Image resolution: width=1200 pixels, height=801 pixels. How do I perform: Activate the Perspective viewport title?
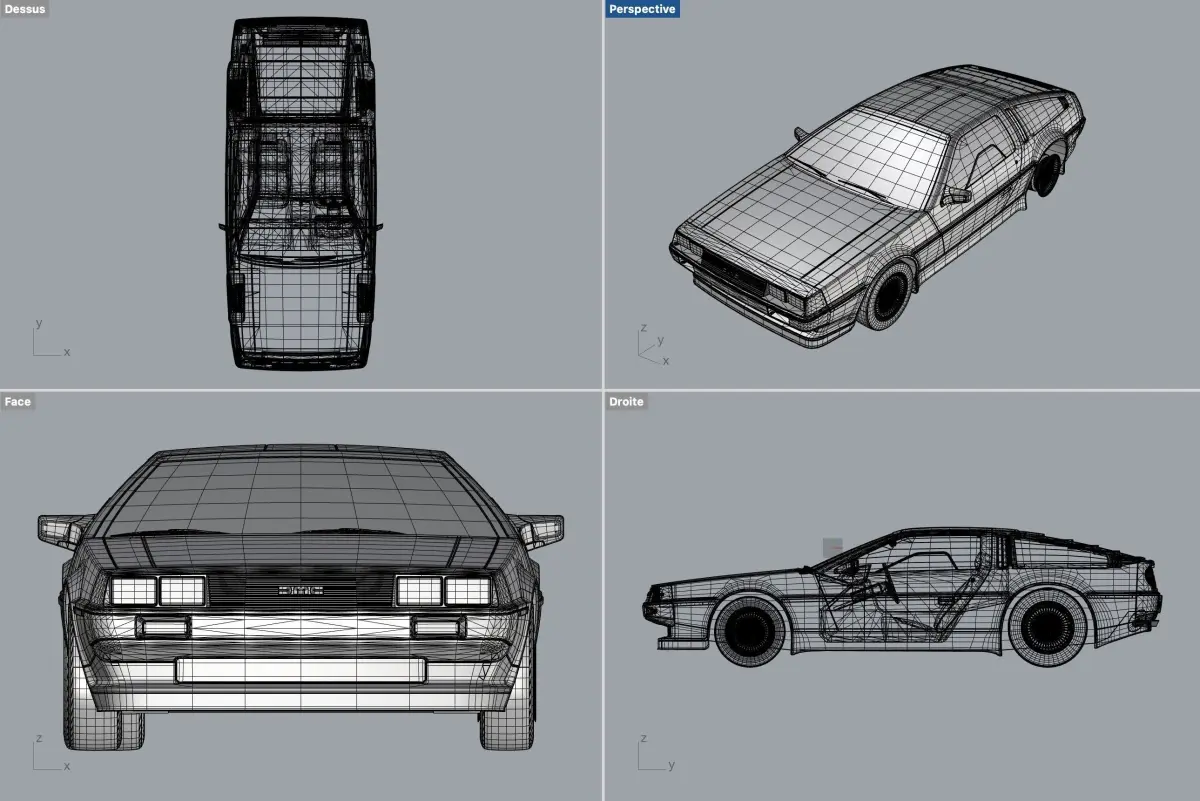(x=642, y=9)
